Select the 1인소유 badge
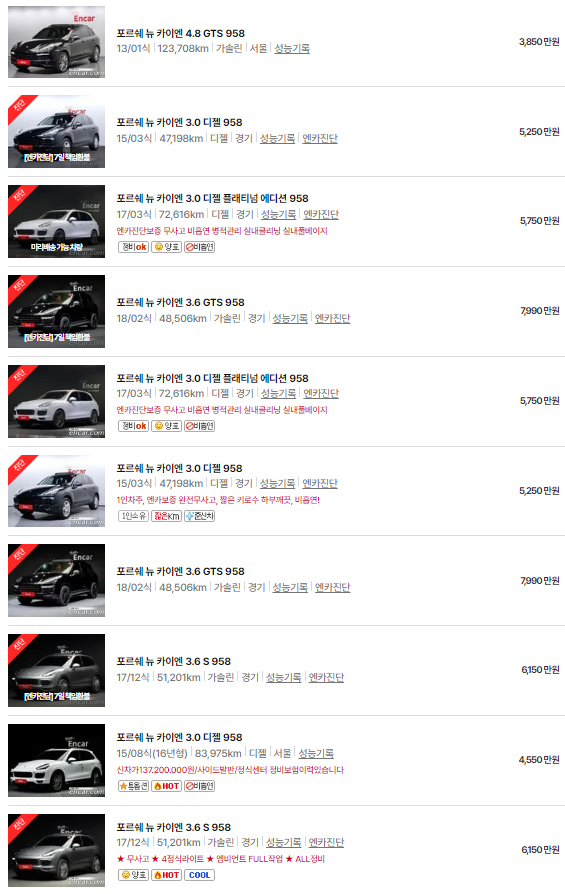The height and width of the screenshot is (894, 565). click(133, 516)
